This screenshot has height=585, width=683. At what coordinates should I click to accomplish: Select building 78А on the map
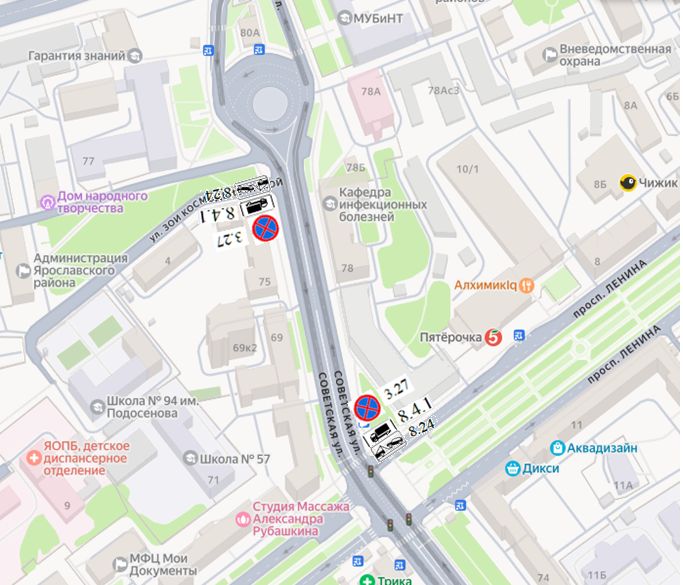[371, 102]
